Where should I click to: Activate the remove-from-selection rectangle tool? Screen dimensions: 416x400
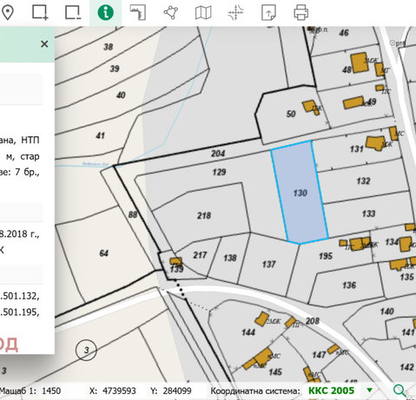[73, 13]
